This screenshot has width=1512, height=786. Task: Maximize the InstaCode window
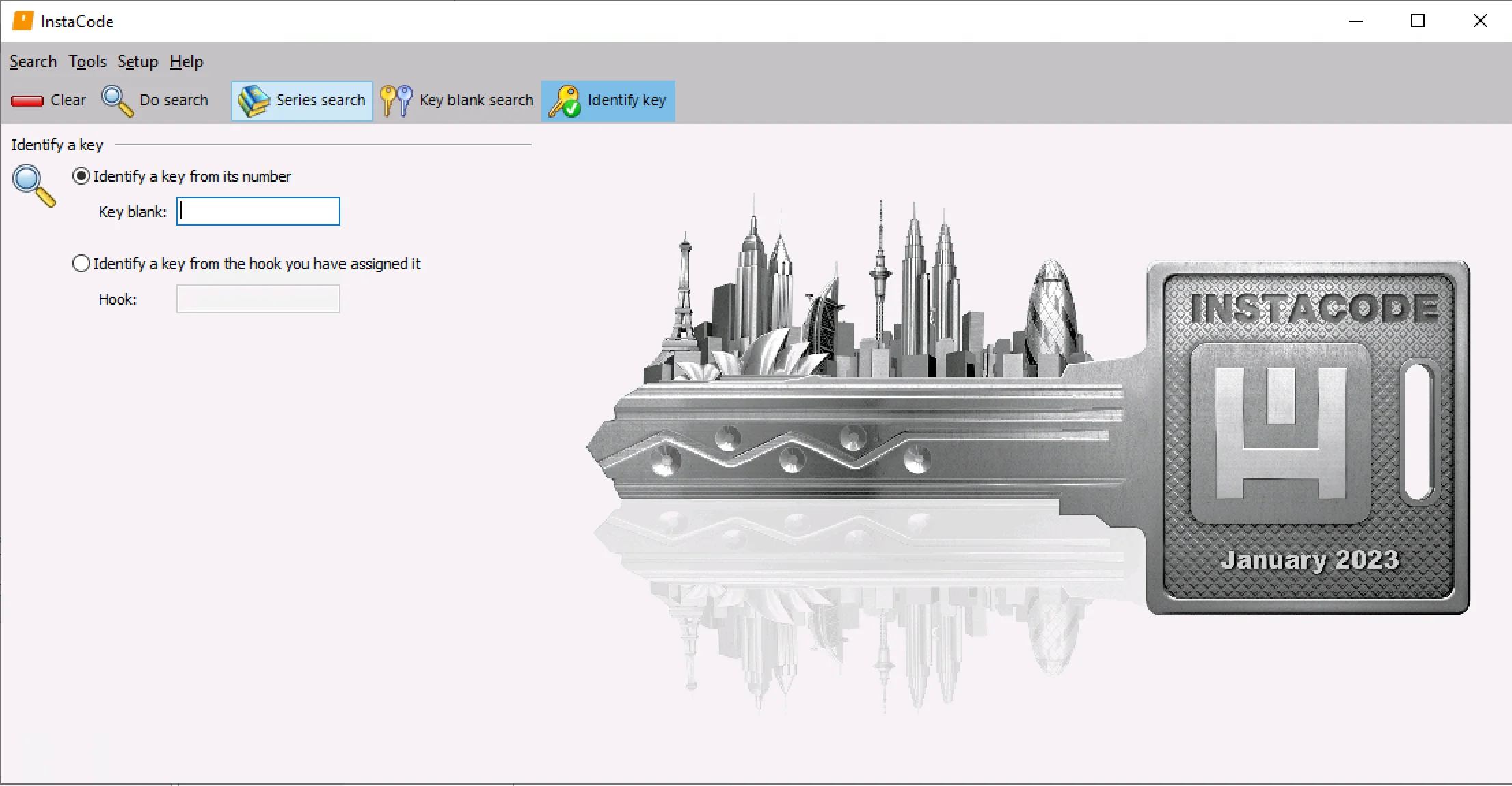click(1418, 21)
